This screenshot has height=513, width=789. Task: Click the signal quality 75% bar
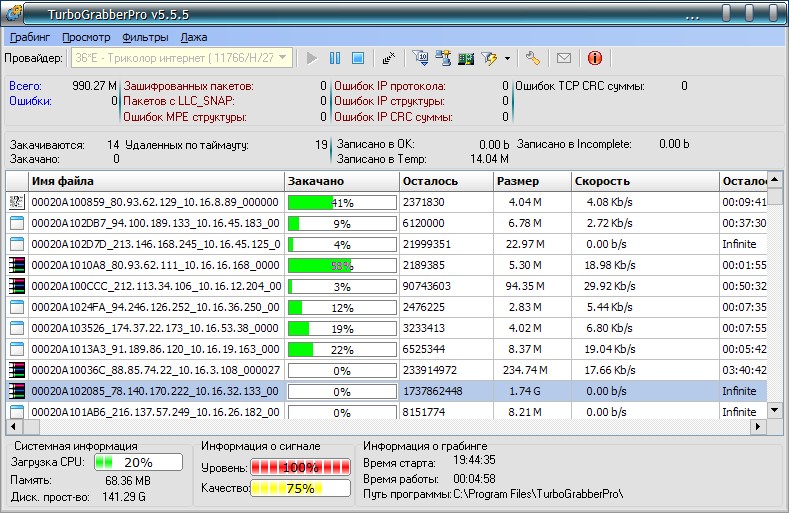tap(300, 488)
